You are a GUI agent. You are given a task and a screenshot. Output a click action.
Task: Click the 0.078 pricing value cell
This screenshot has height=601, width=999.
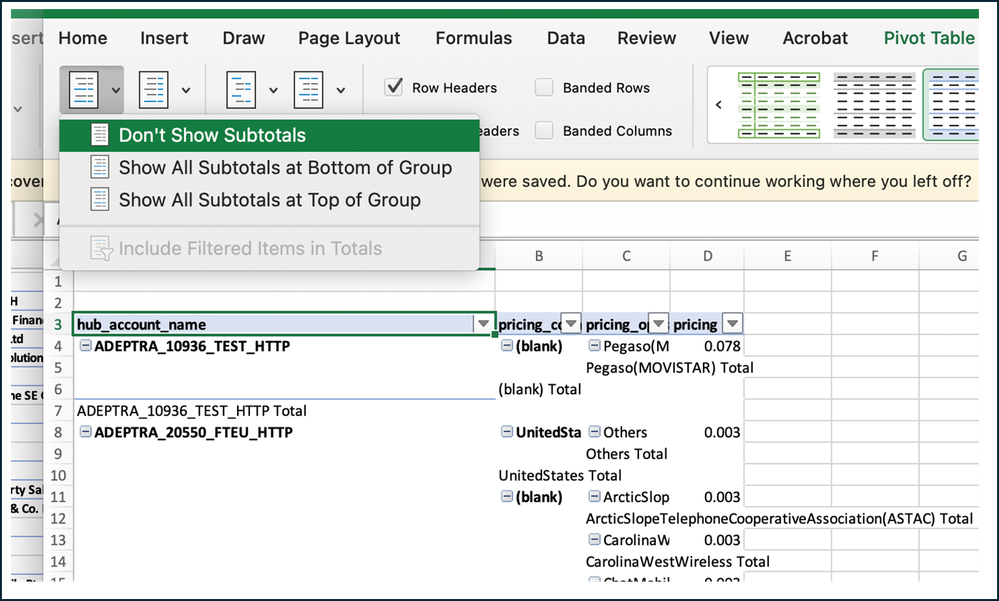pyautogui.click(x=707, y=346)
